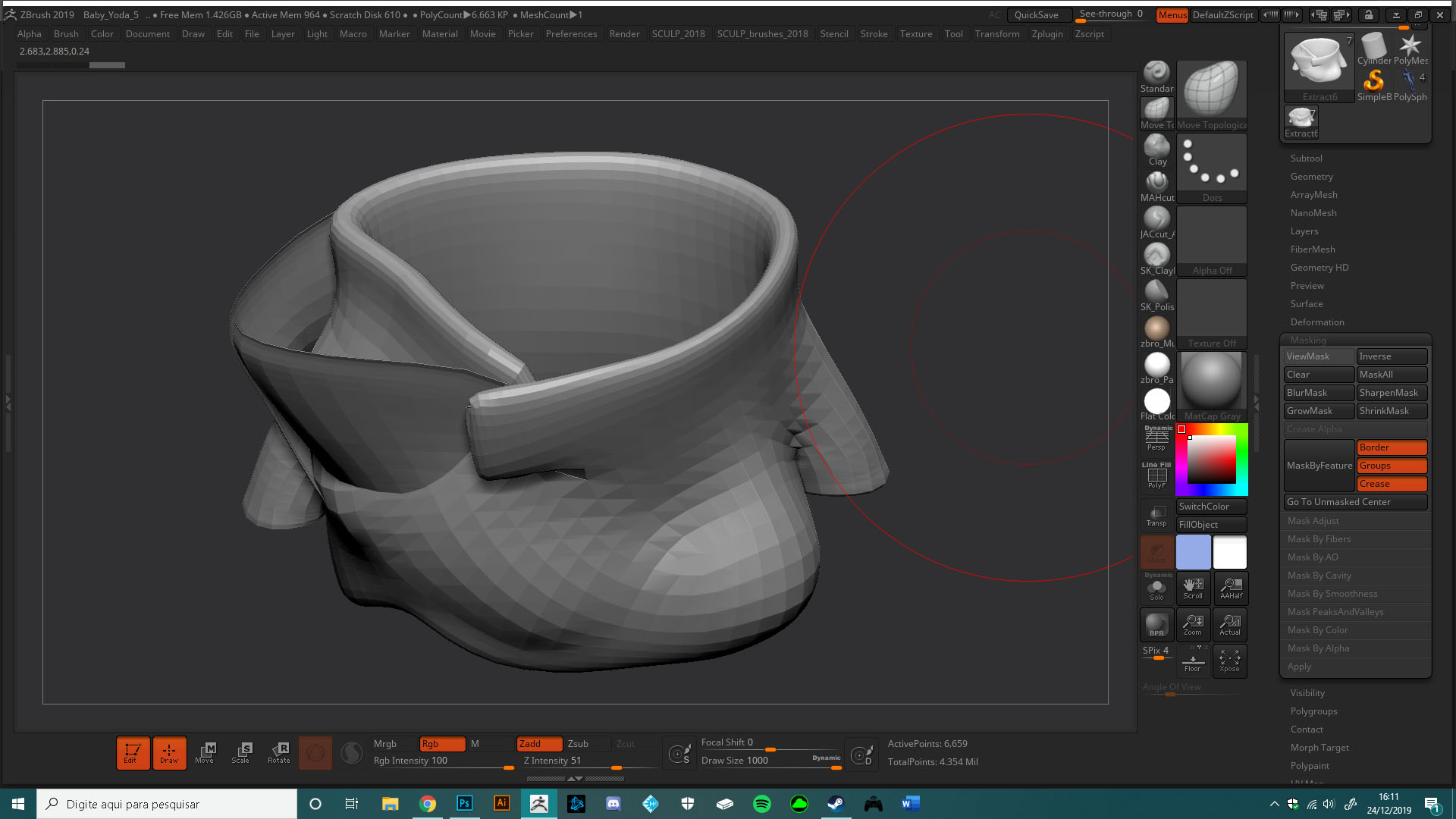Choose the zbro_Mu skin material sphere

pos(1156,332)
